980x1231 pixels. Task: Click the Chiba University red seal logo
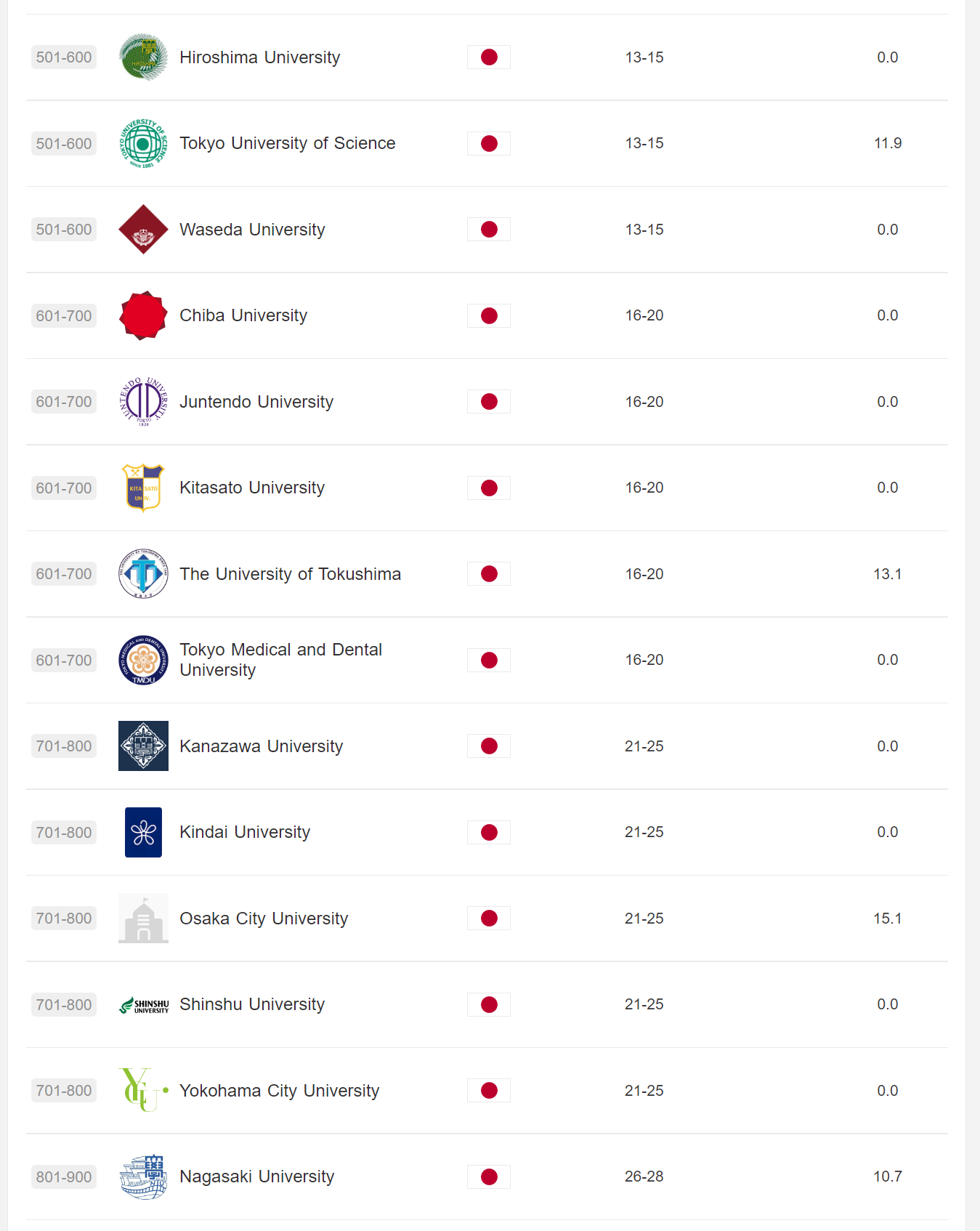143,315
